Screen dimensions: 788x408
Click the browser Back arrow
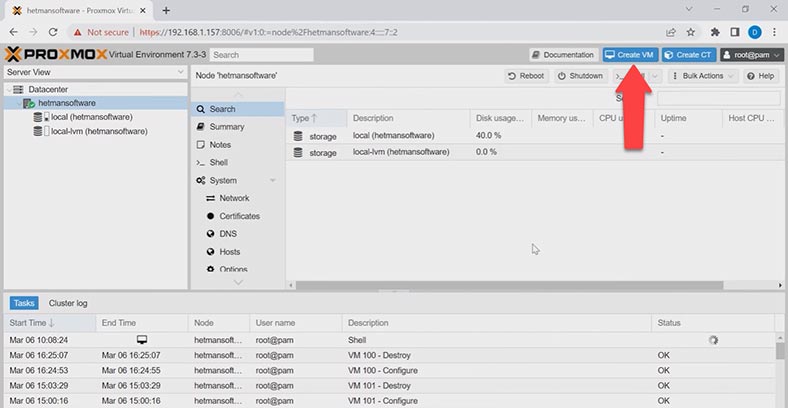(14, 32)
